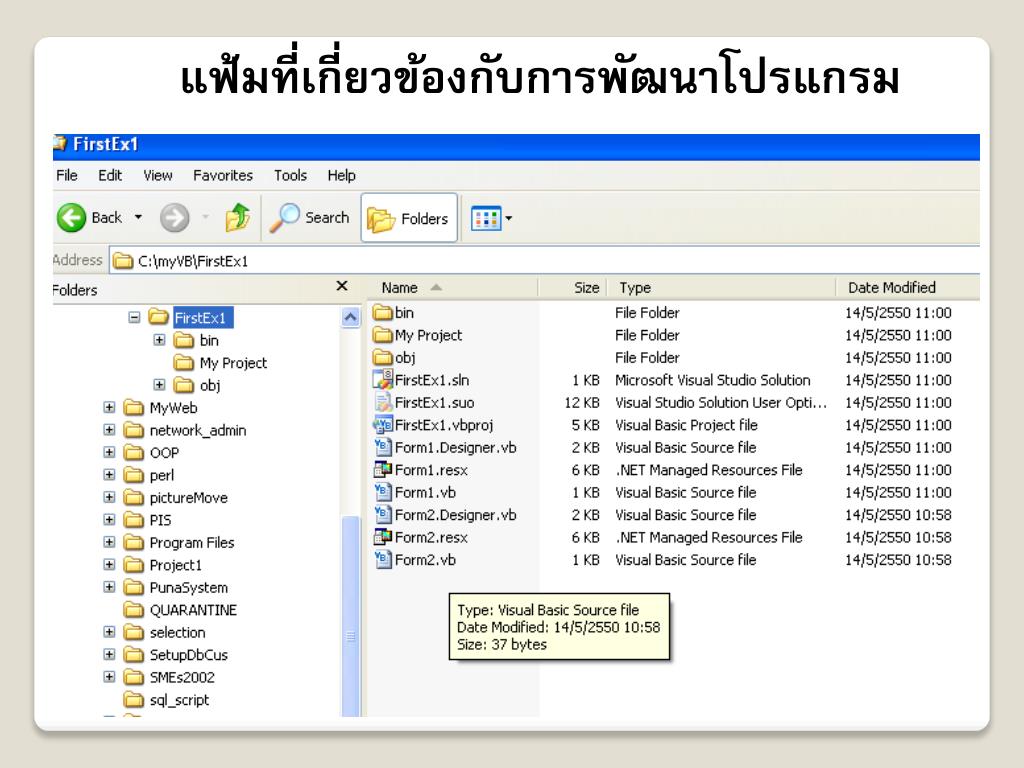This screenshot has height=768, width=1024.
Task: Select the Form1.vb source icon
Action: (383, 492)
